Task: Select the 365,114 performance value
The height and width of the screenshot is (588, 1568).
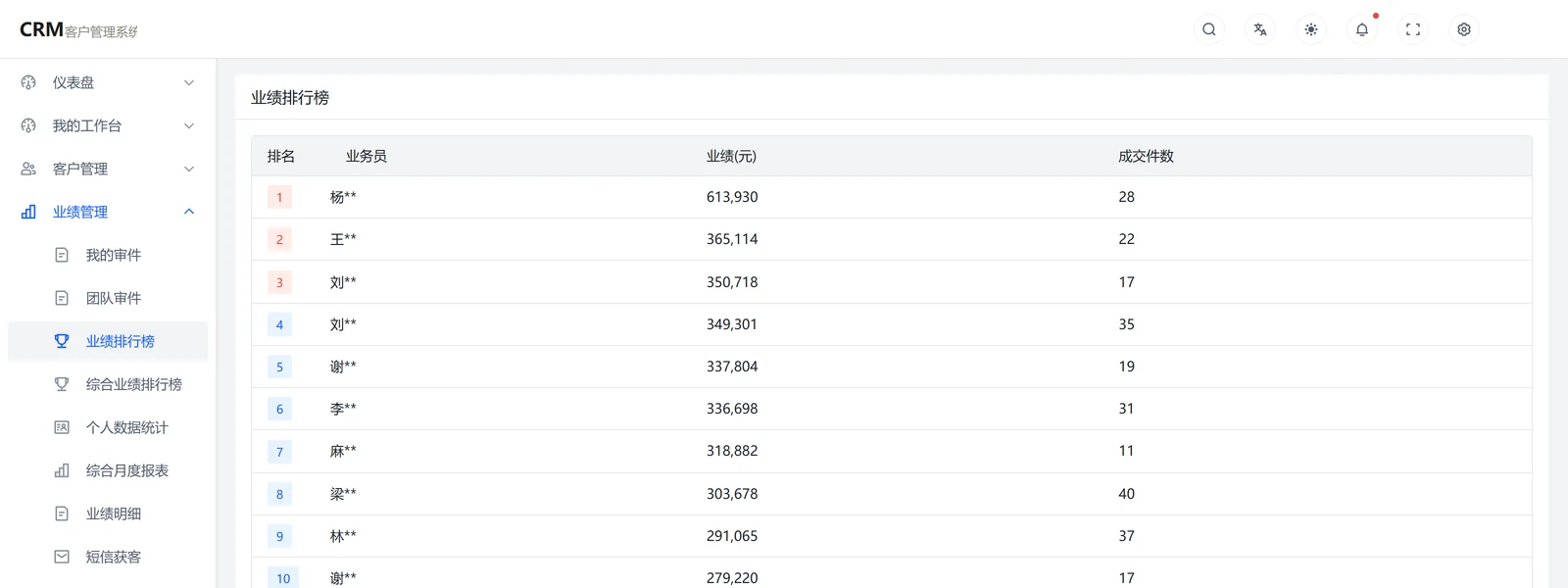Action: [732, 239]
